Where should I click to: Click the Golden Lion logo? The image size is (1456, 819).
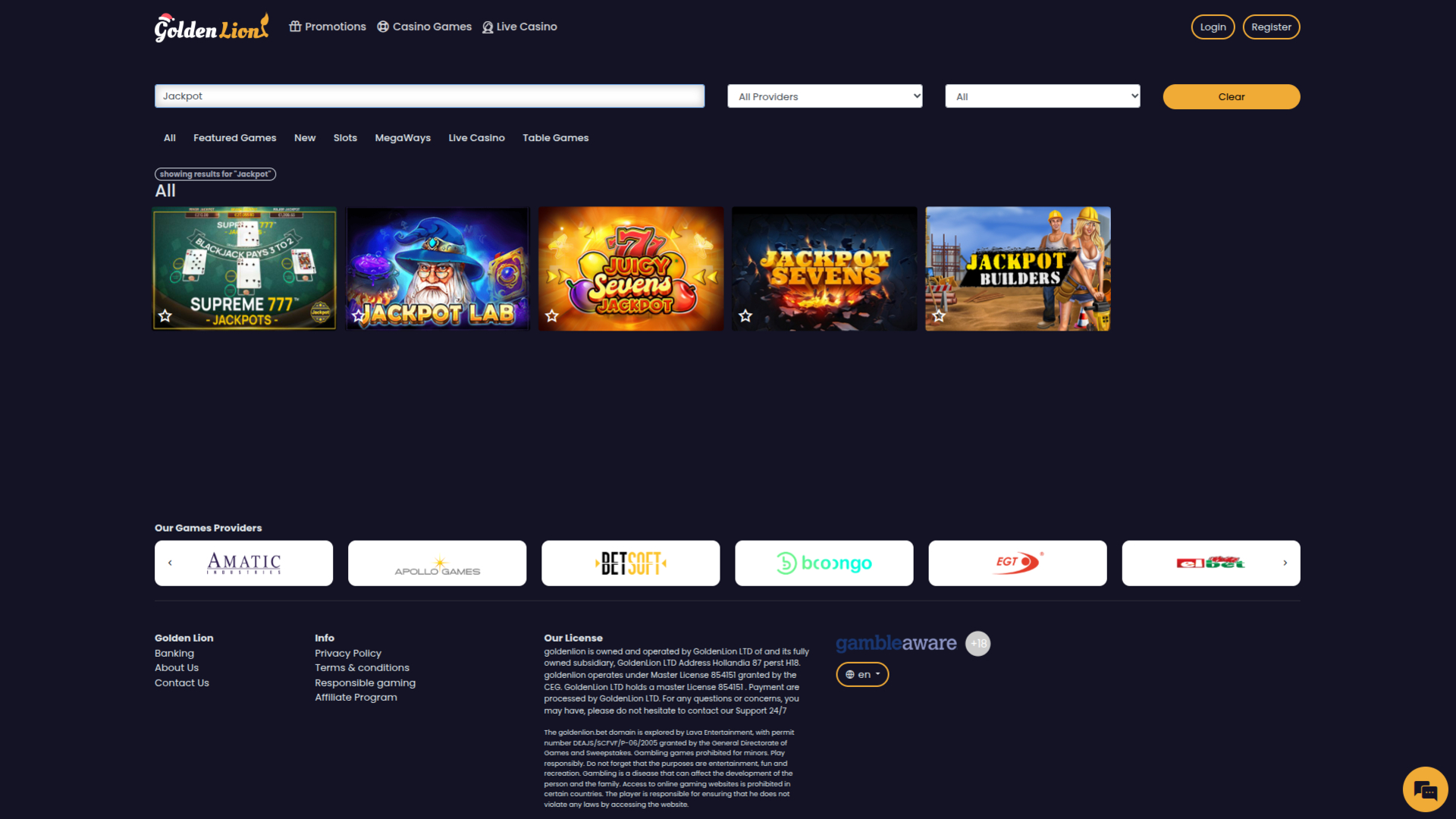click(x=211, y=26)
